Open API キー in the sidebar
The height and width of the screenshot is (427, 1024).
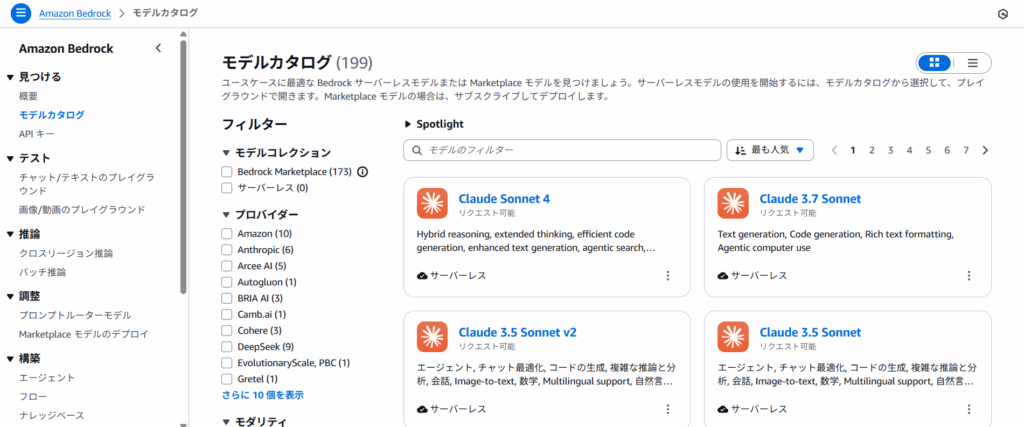pos(39,133)
